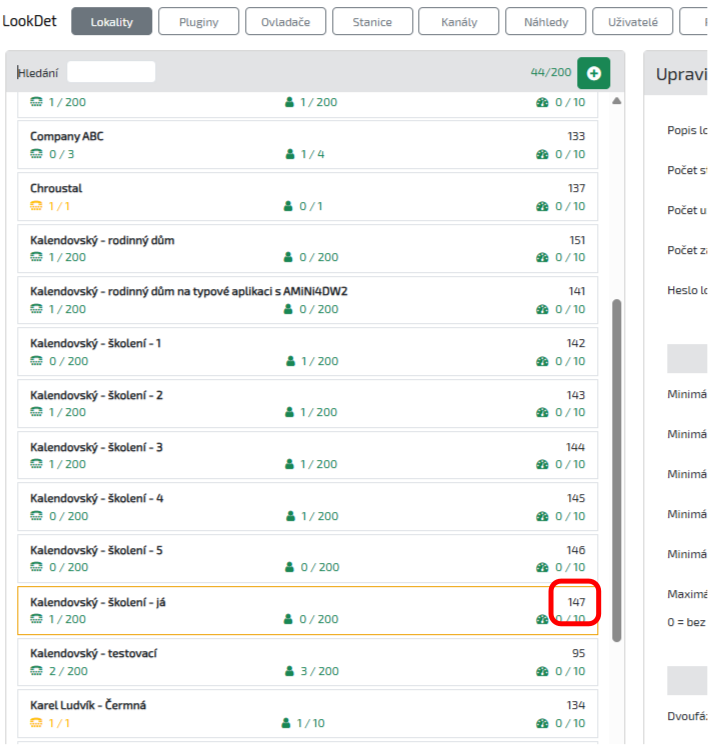This screenshot has width=709, height=745.
Task: Open the Náhledy tab
Action: (x=546, y=22)
